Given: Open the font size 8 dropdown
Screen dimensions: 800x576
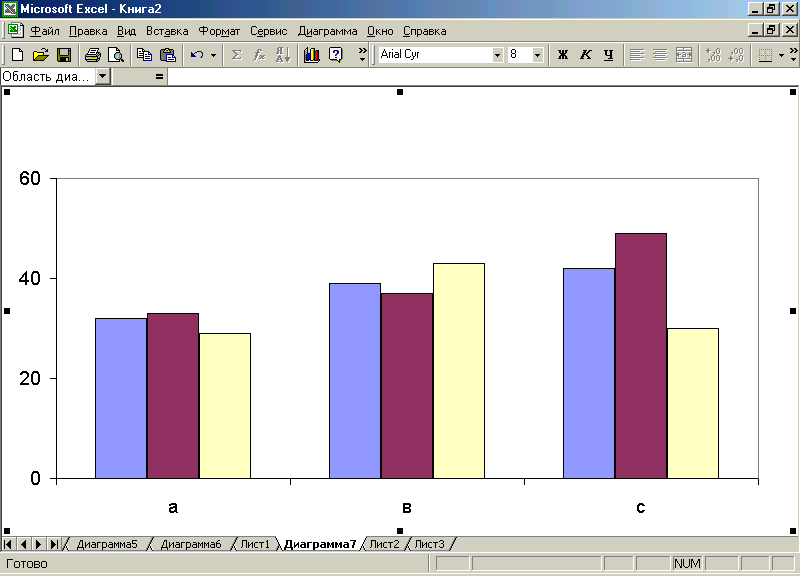Looking at the screenshot, I should click(x=537, y=55).
